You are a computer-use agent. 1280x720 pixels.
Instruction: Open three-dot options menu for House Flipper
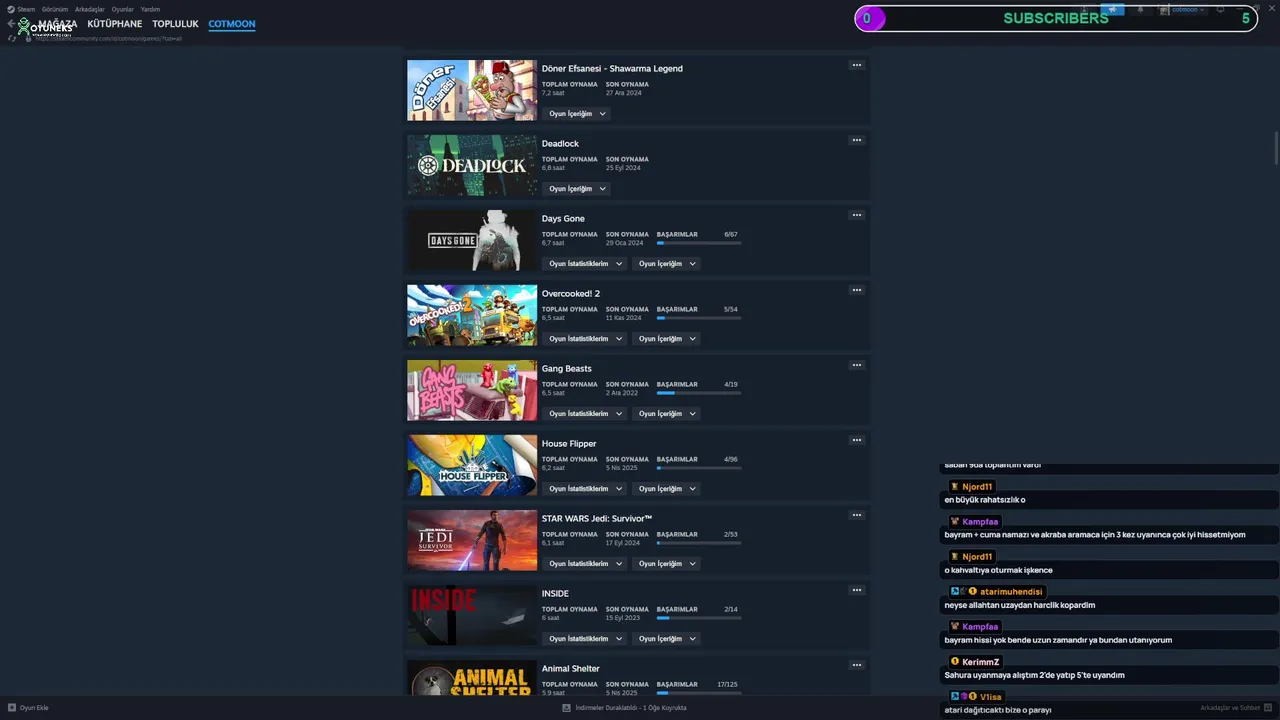click(x=856, y=440)
